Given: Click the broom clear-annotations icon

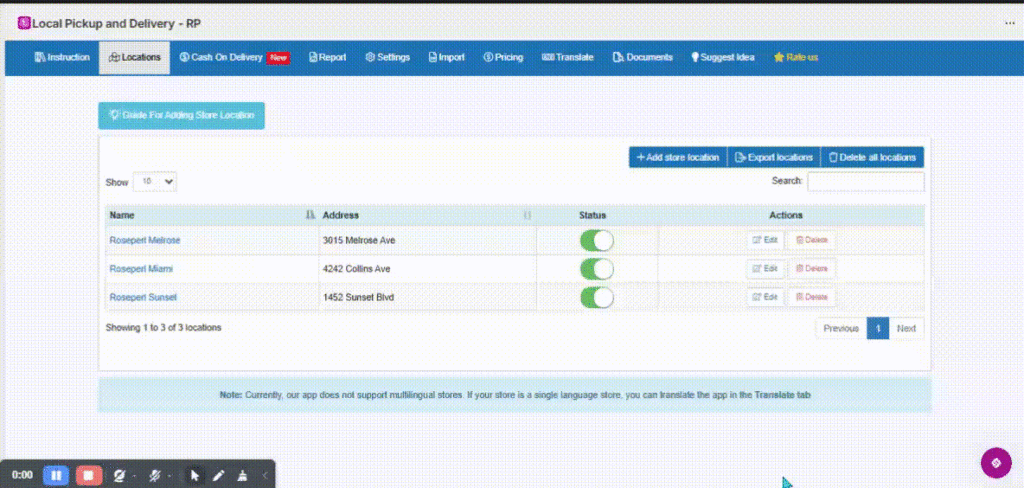Looking at the screenshot, I should pyautogui.click(x=240, y=475).
